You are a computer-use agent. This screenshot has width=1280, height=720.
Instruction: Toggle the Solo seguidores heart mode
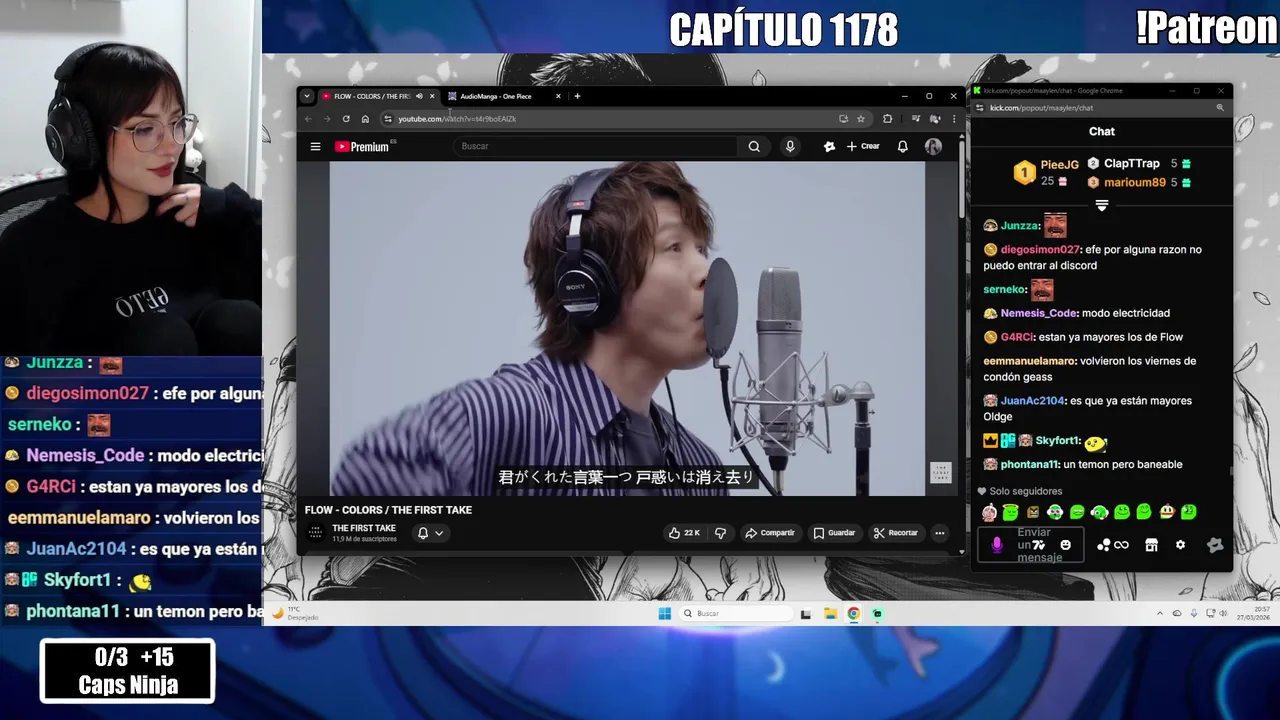[x=982, y=491]
